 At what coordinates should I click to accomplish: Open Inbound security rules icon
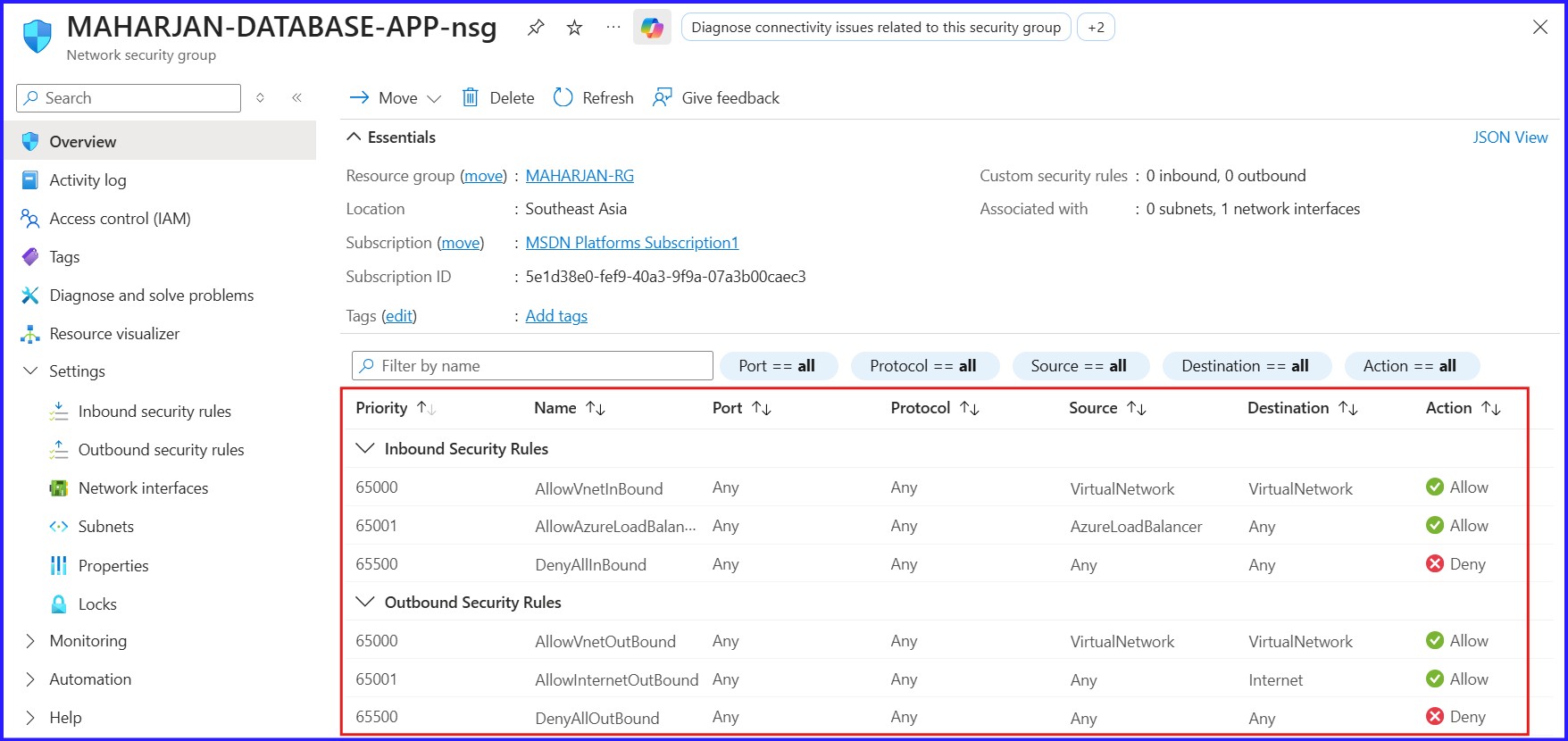point(59,411)
